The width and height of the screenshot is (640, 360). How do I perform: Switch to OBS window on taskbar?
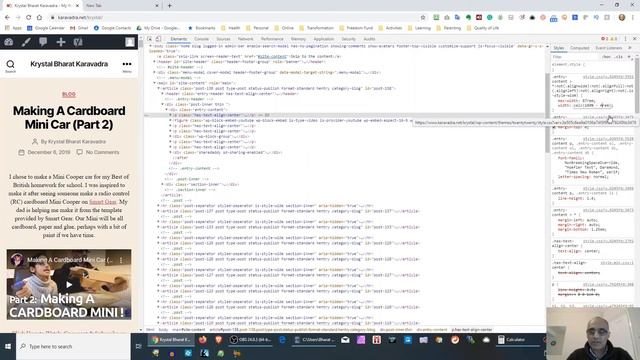(x=250, y=339)
